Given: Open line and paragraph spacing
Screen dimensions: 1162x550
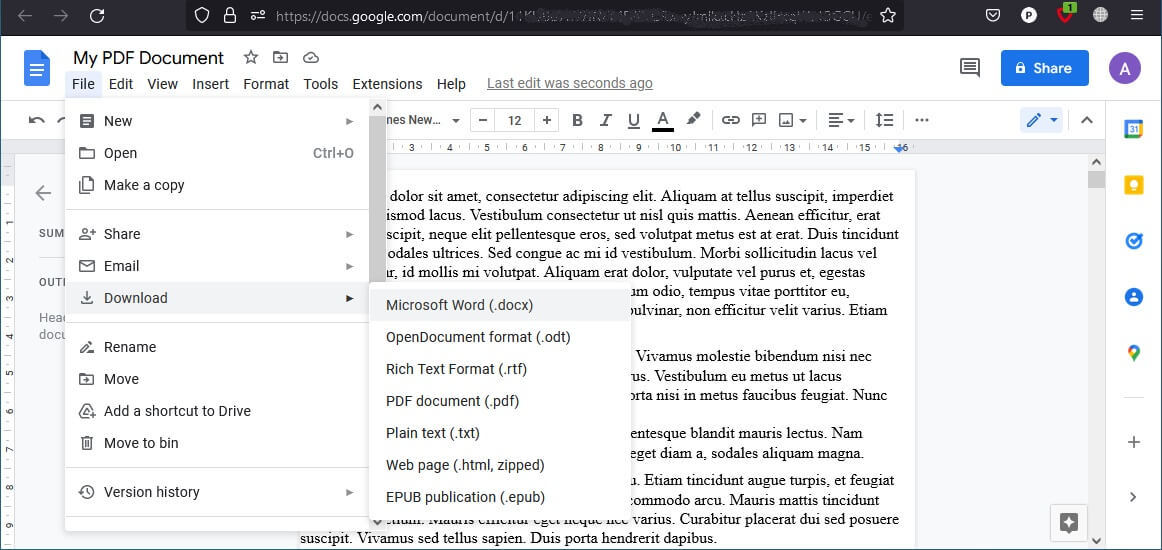Looking at the screenshot, I should pyautogui.click(x=884, y=120).
